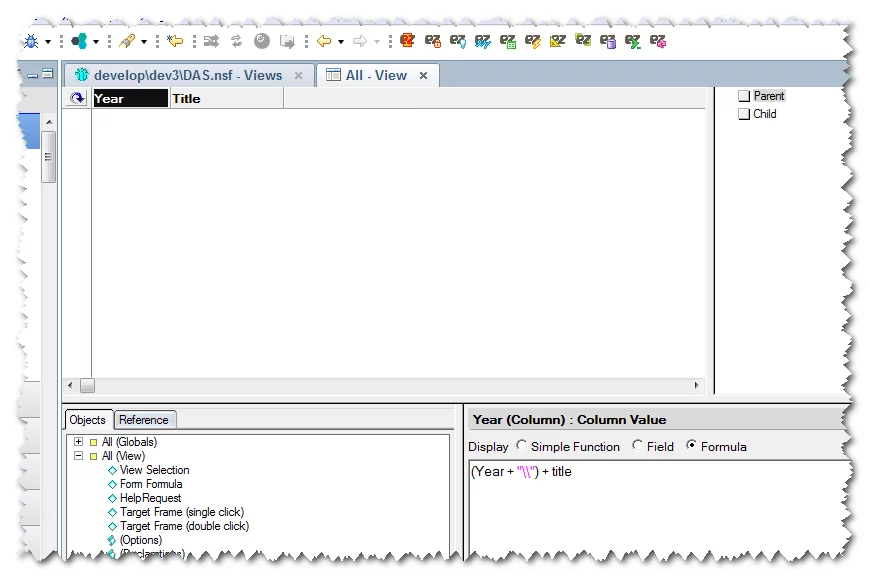Select the Simple Function radio button
Image resolution: width=870 pixels, height=578 pixels.
[x=521, y=446]
